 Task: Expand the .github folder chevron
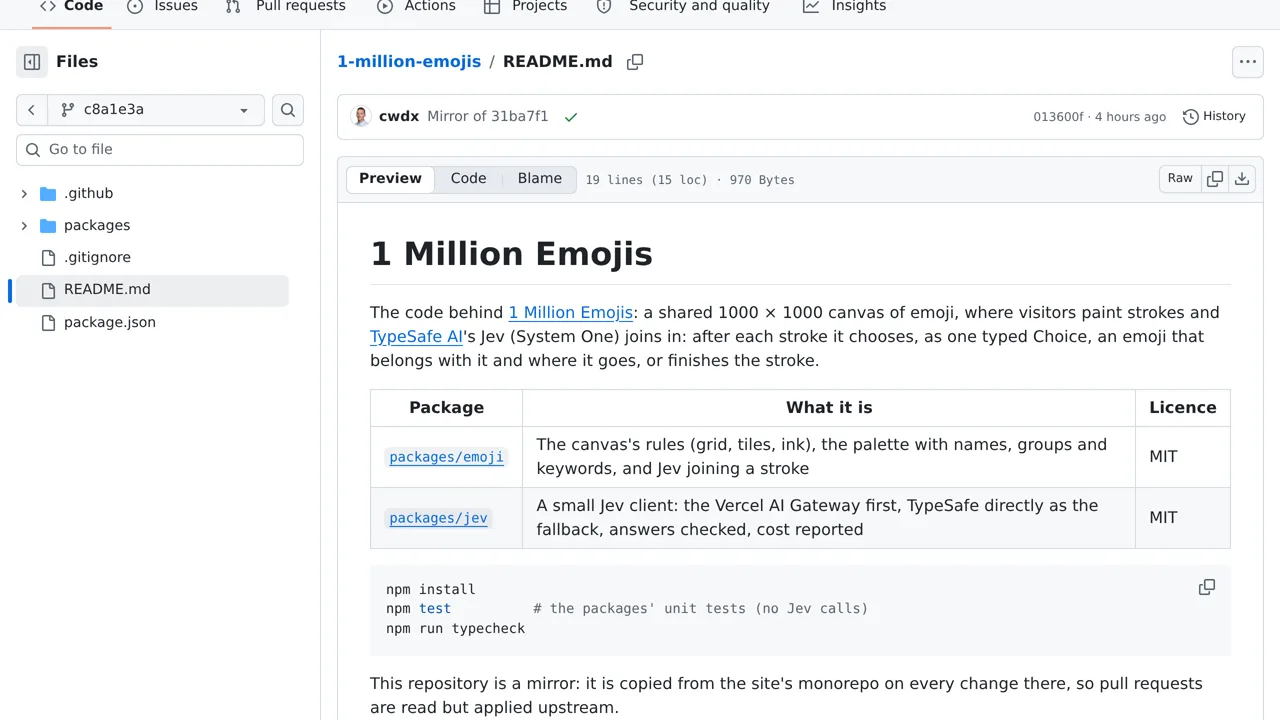pos(24,194)
